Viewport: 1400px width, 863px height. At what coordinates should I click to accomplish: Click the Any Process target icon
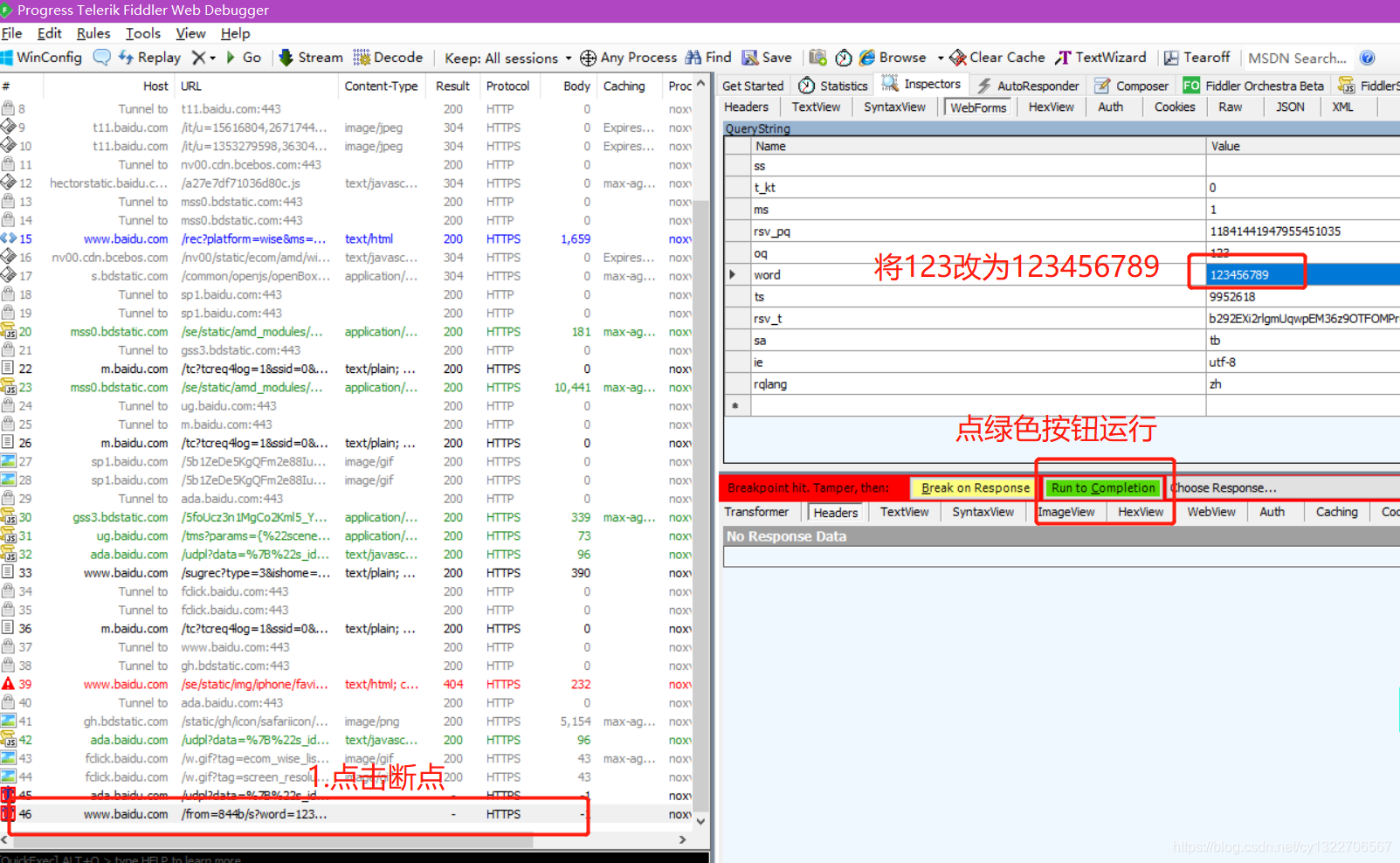point(588,58)
